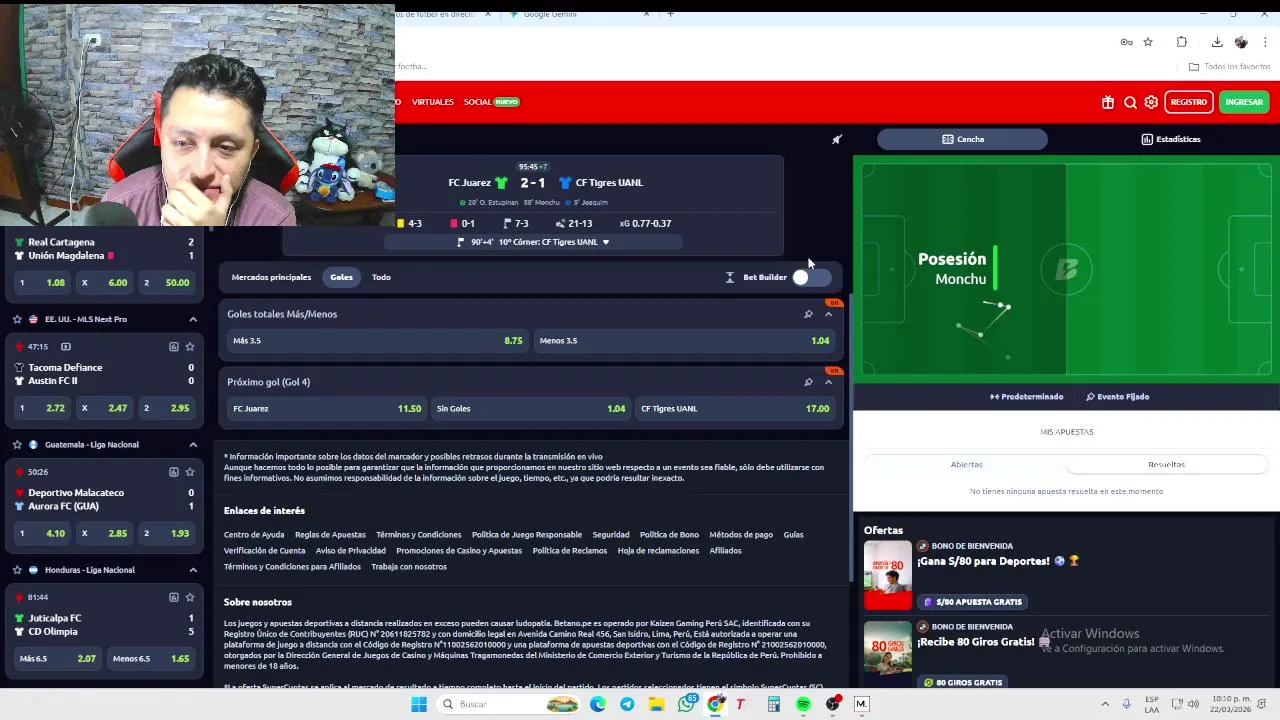Viewport: 1280px width, 720px height.
Task: Open browser downloads icon
Action: point(1217,42)
